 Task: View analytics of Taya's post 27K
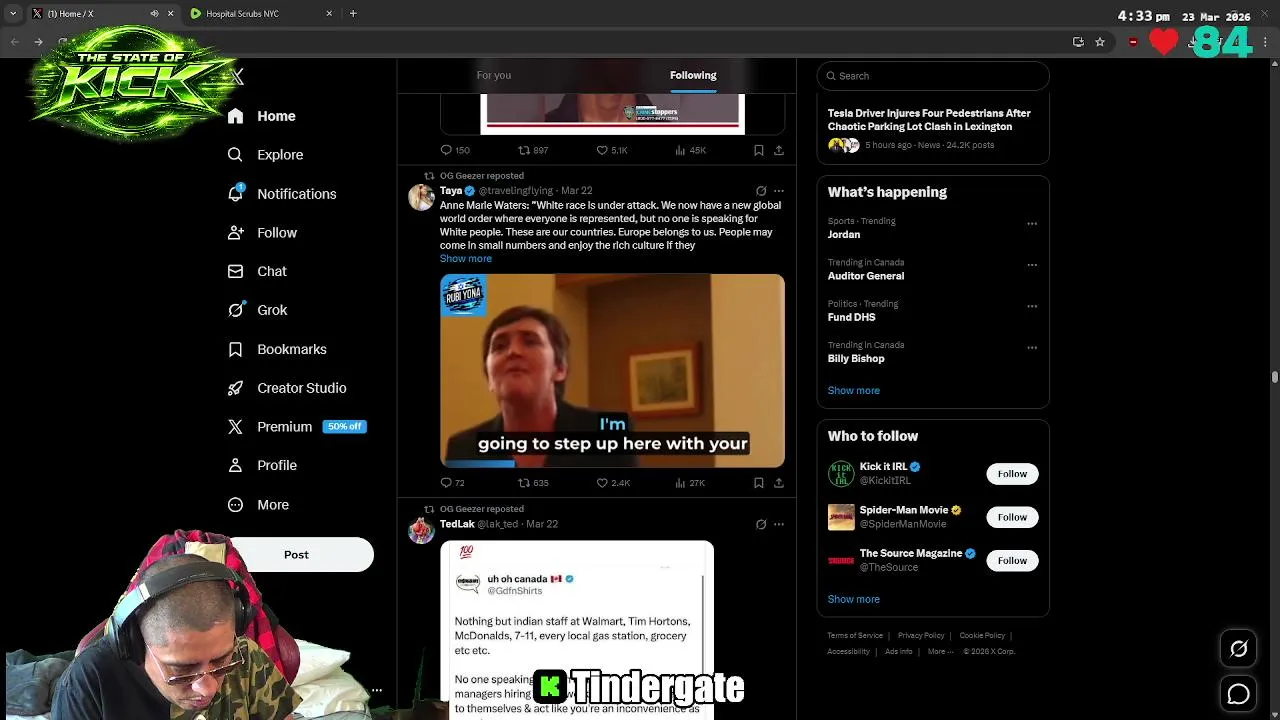[x=690, y=483]
